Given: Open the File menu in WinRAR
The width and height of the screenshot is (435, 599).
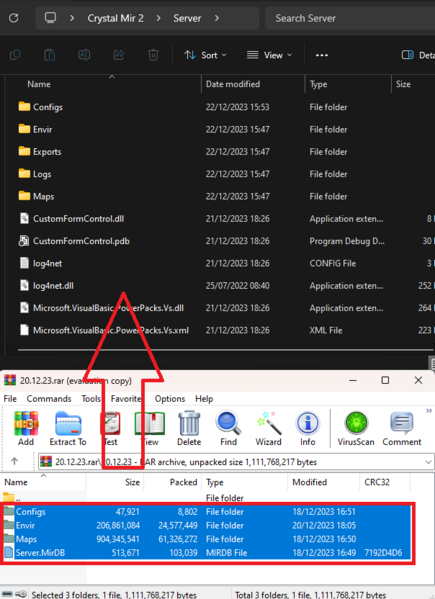Looking at the screenshot, I should (x=10, y=398).
